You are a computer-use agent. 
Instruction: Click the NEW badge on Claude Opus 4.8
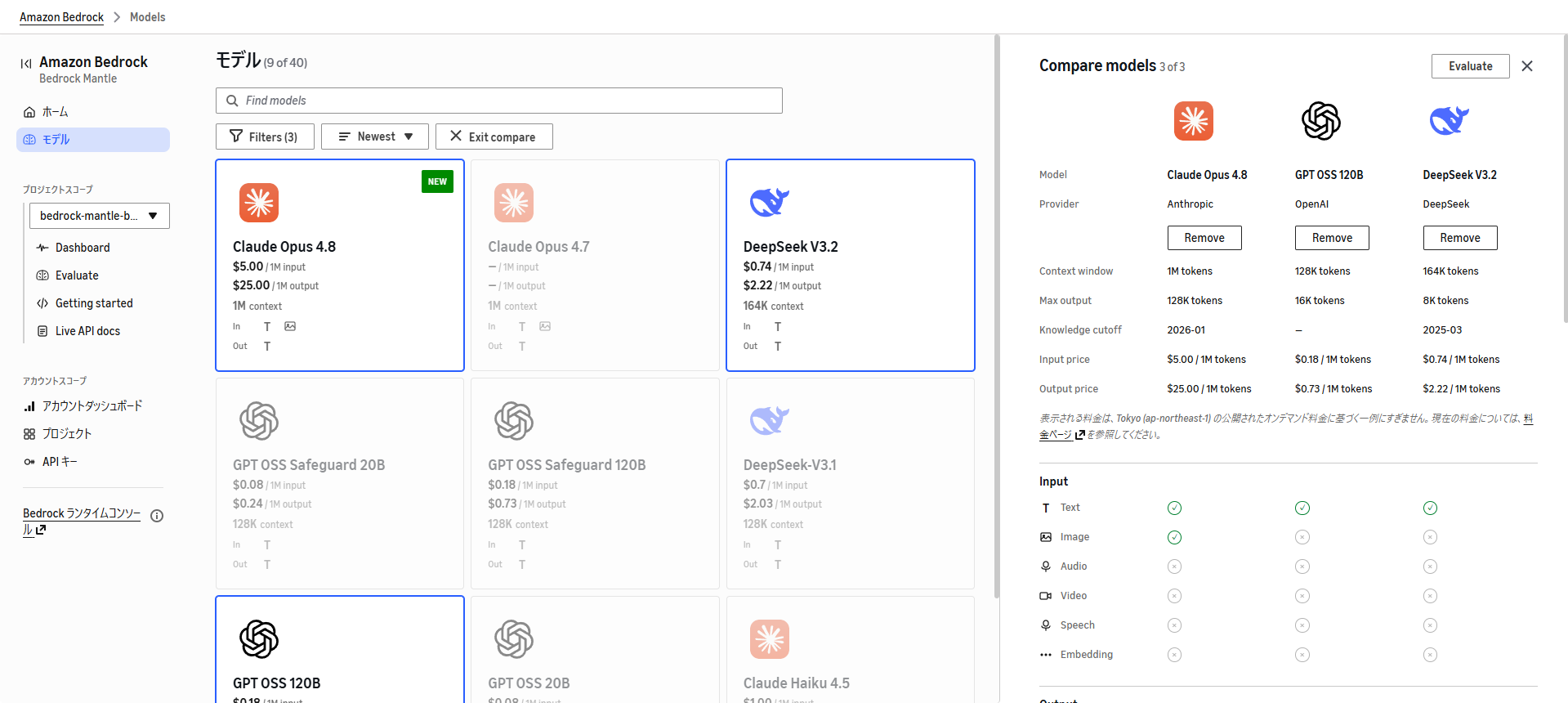tap(437, 181)
